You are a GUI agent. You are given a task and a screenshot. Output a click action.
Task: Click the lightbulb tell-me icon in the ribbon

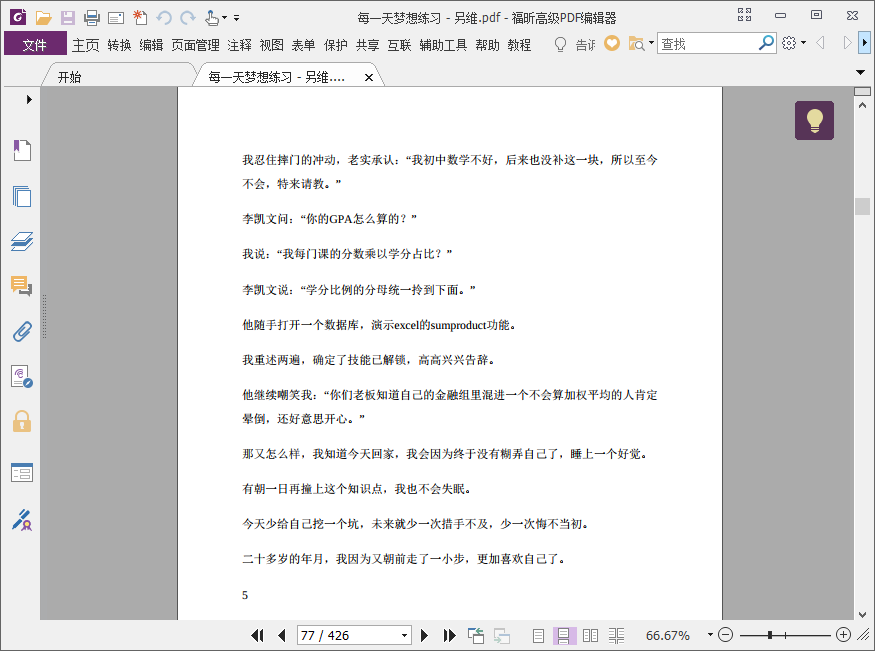(x=560, y=44)
